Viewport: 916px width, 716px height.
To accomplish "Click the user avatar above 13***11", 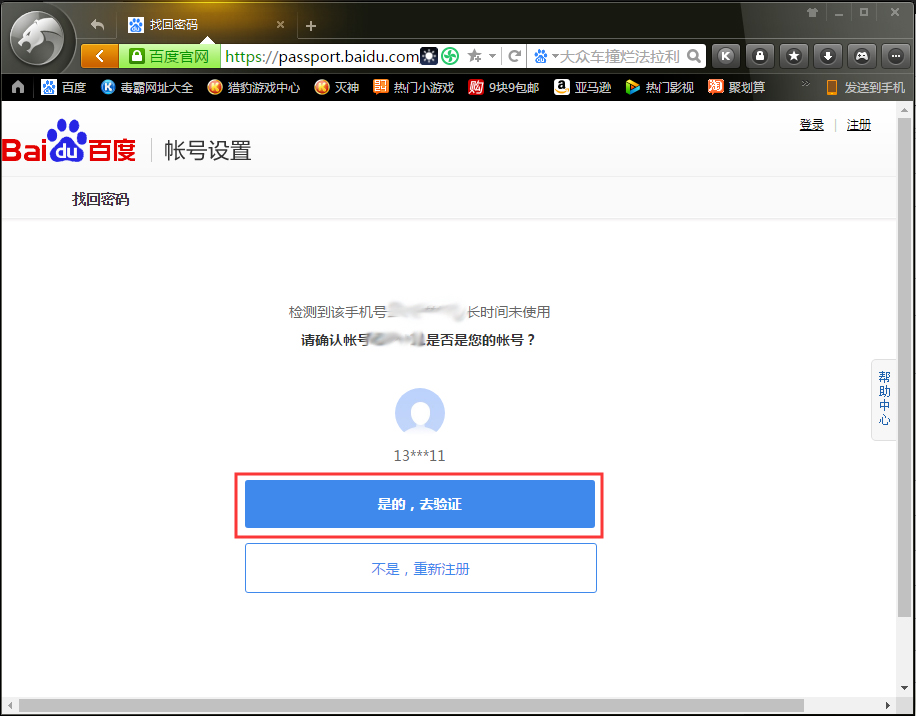I will 420,412.
